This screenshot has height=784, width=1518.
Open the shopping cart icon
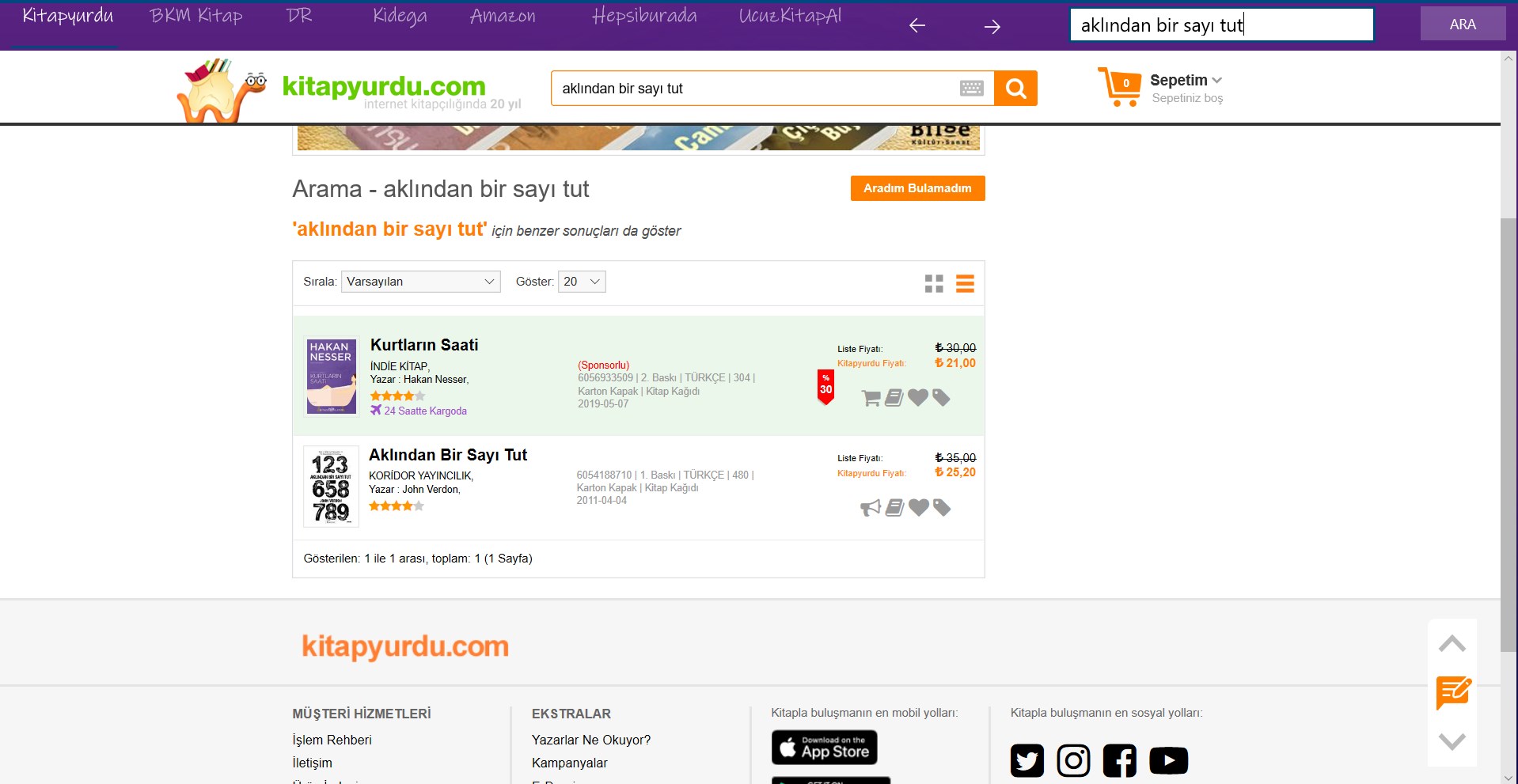[1119, 87]
